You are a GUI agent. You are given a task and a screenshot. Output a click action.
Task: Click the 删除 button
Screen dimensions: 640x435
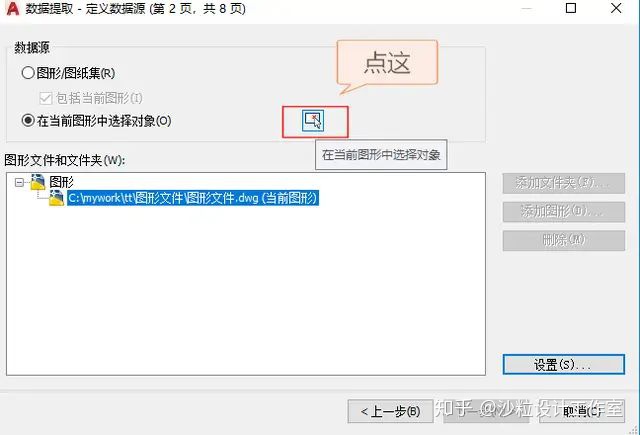point(564,240)
